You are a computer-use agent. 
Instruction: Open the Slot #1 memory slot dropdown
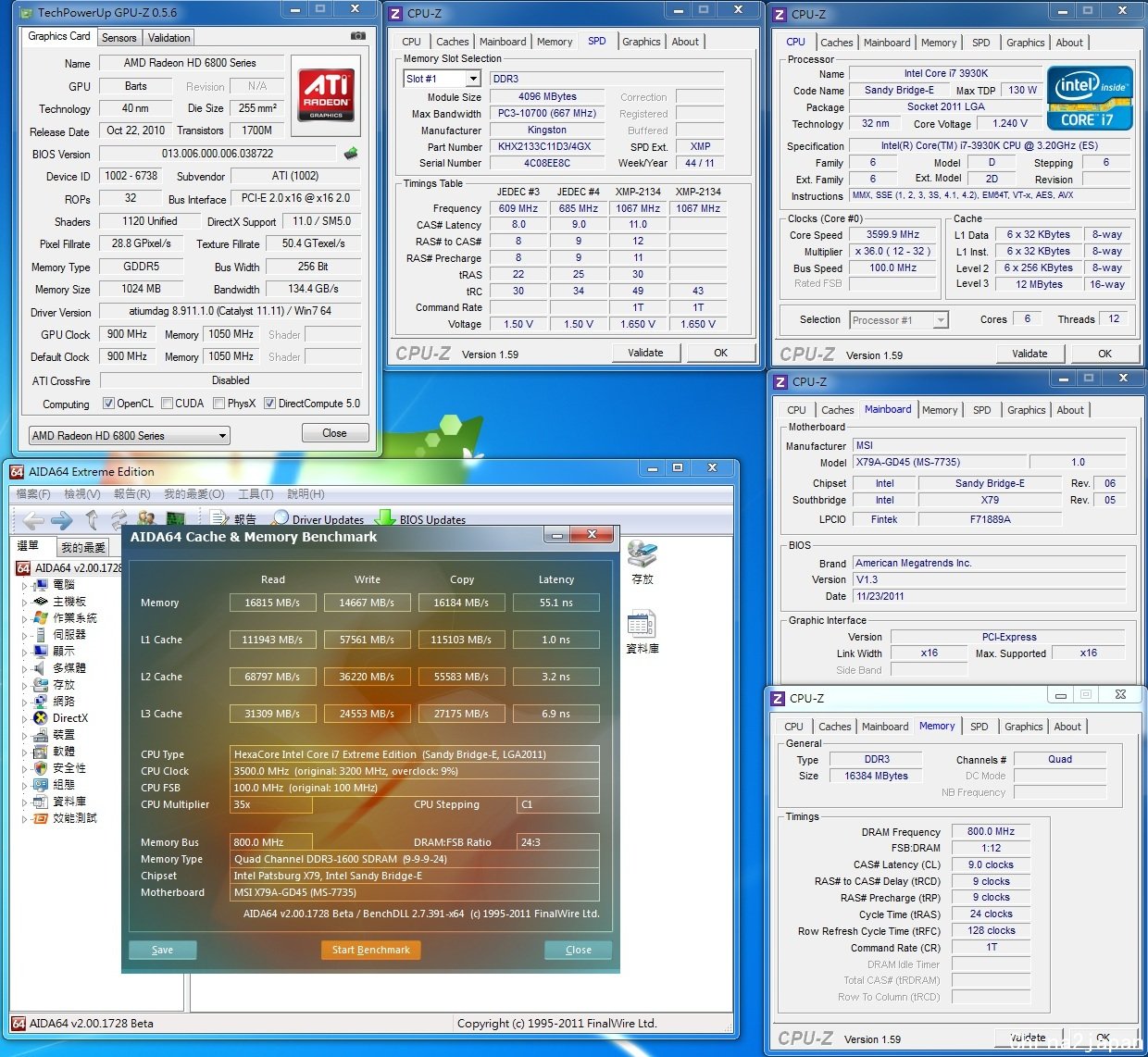point(442,79)
